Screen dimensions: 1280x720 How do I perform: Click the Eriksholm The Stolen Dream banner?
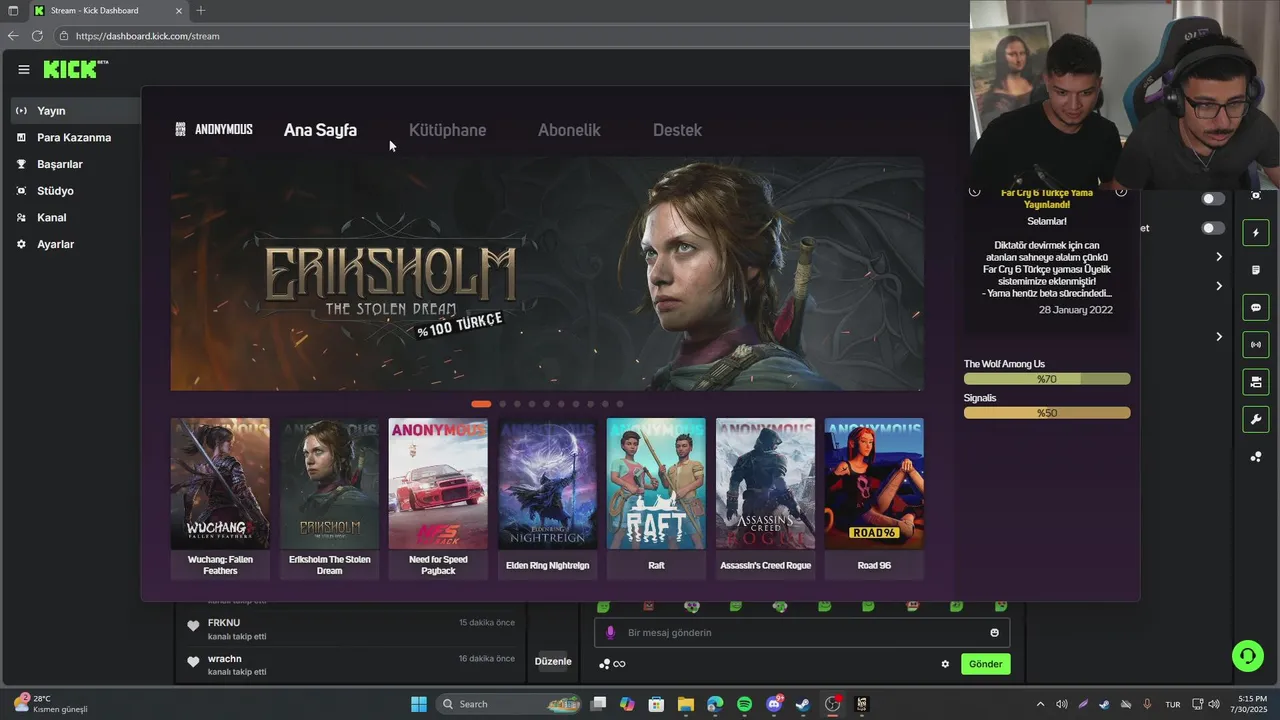tap(547, 273)
